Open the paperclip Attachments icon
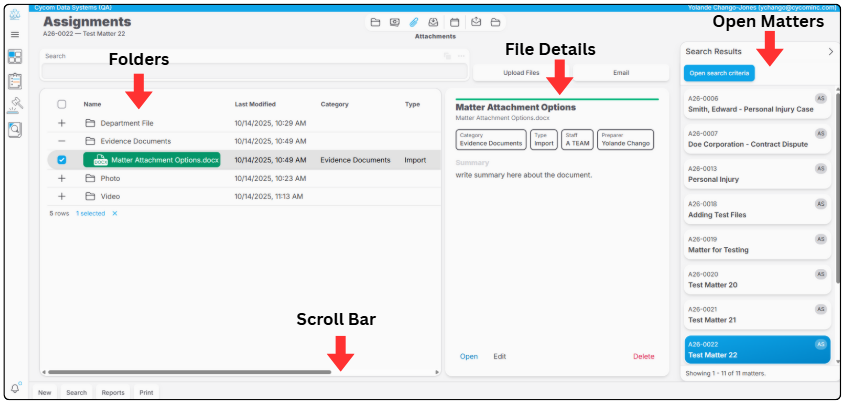The width and height of the screenshot is (843, 405). coord(413,23)
